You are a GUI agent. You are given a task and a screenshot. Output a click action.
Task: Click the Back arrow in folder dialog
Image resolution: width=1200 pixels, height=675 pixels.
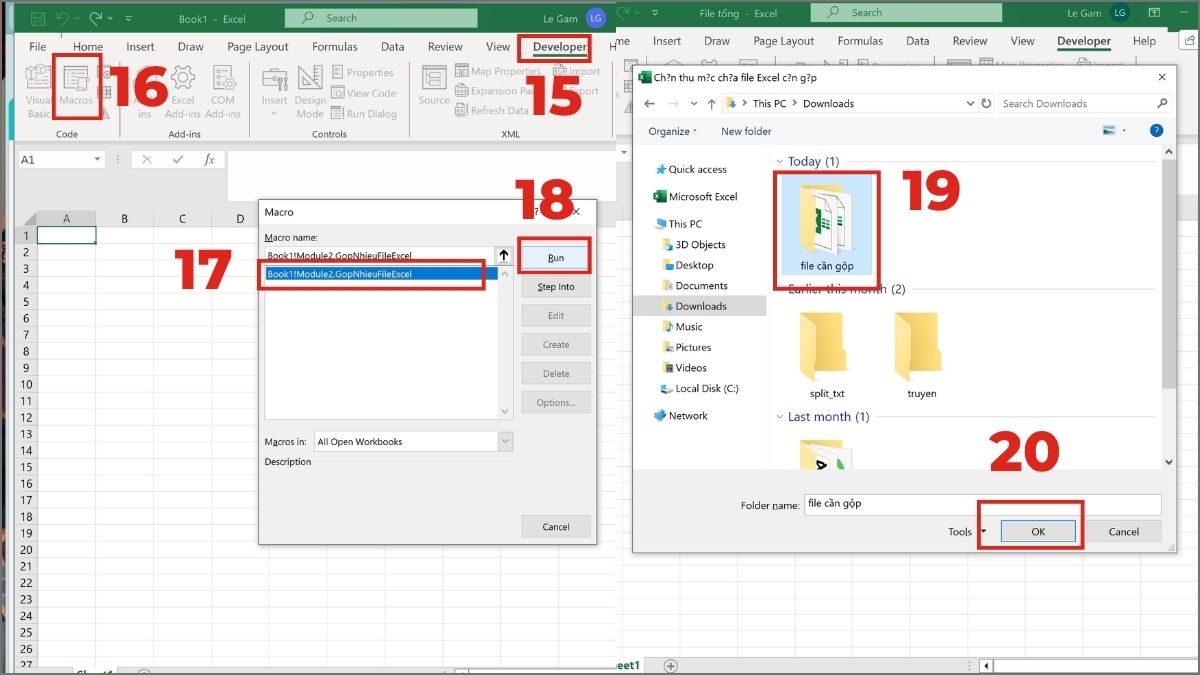[x=649, y=103]
